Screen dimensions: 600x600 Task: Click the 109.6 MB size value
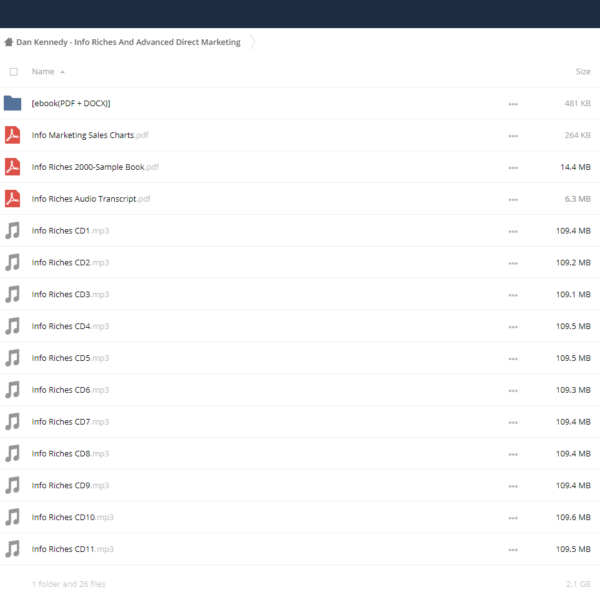573,517
